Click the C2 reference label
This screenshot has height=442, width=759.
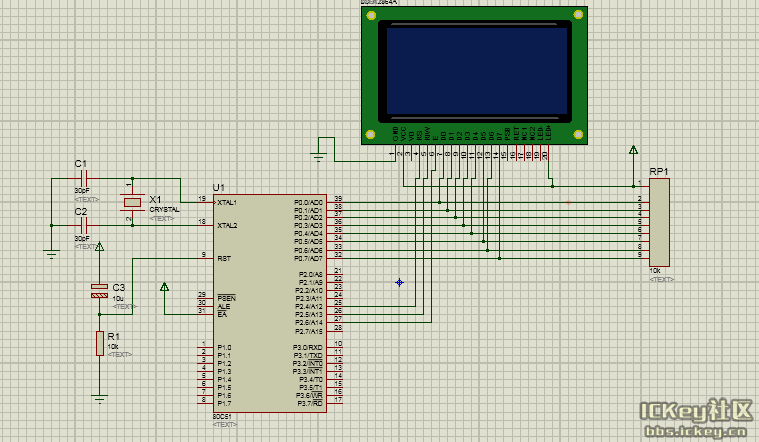point(81,212)
